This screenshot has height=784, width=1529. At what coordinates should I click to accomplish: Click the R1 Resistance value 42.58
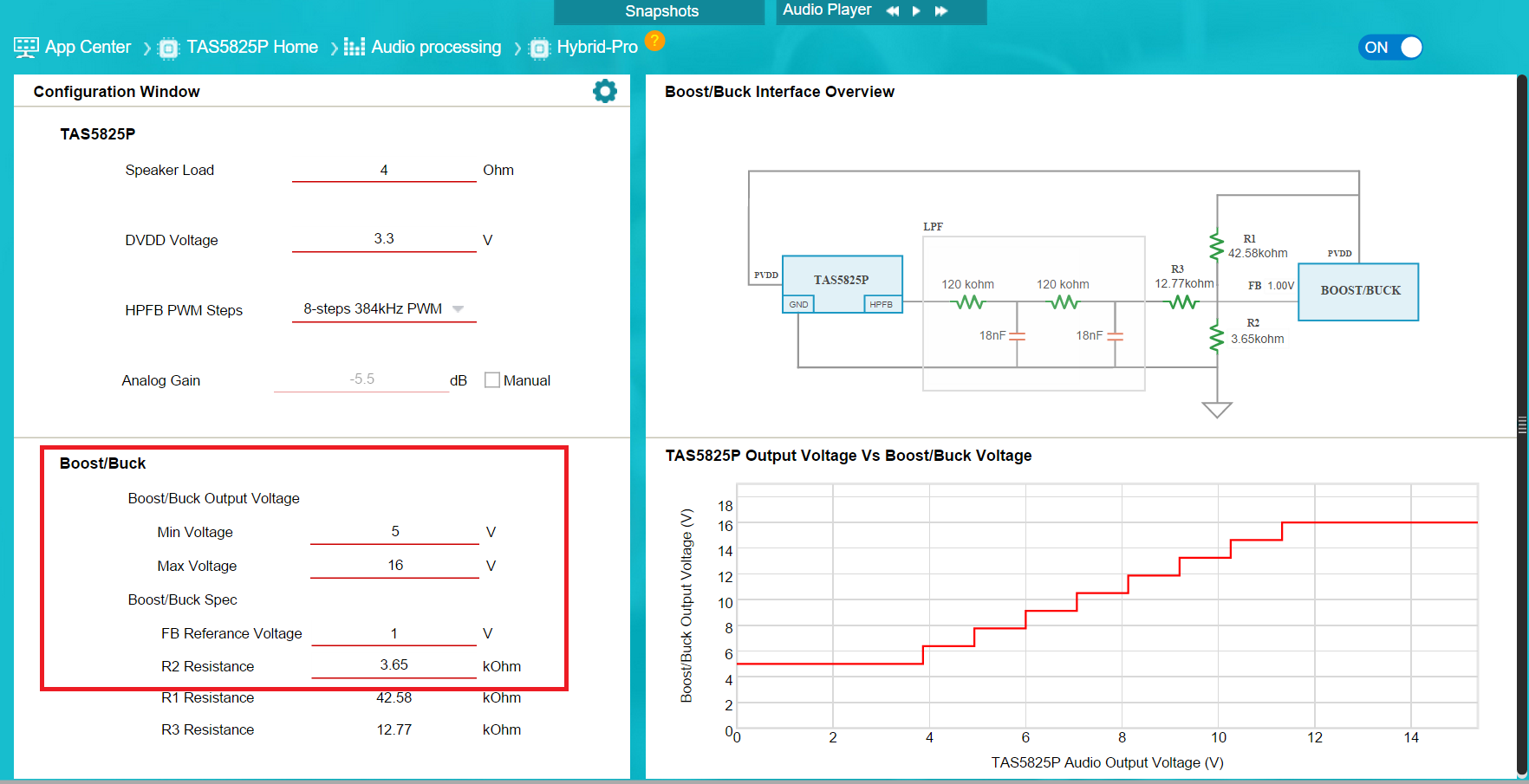click(x=394, y=697)
